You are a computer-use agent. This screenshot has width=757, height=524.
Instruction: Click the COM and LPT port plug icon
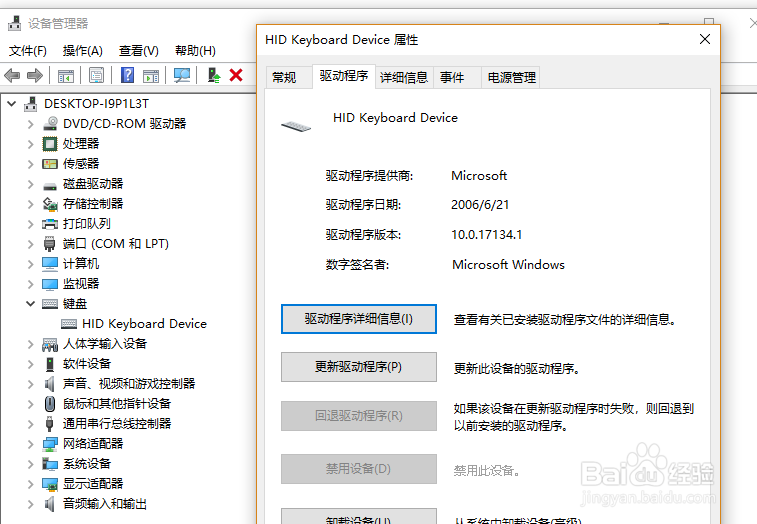pyautogui.click(x=49, y=244)
